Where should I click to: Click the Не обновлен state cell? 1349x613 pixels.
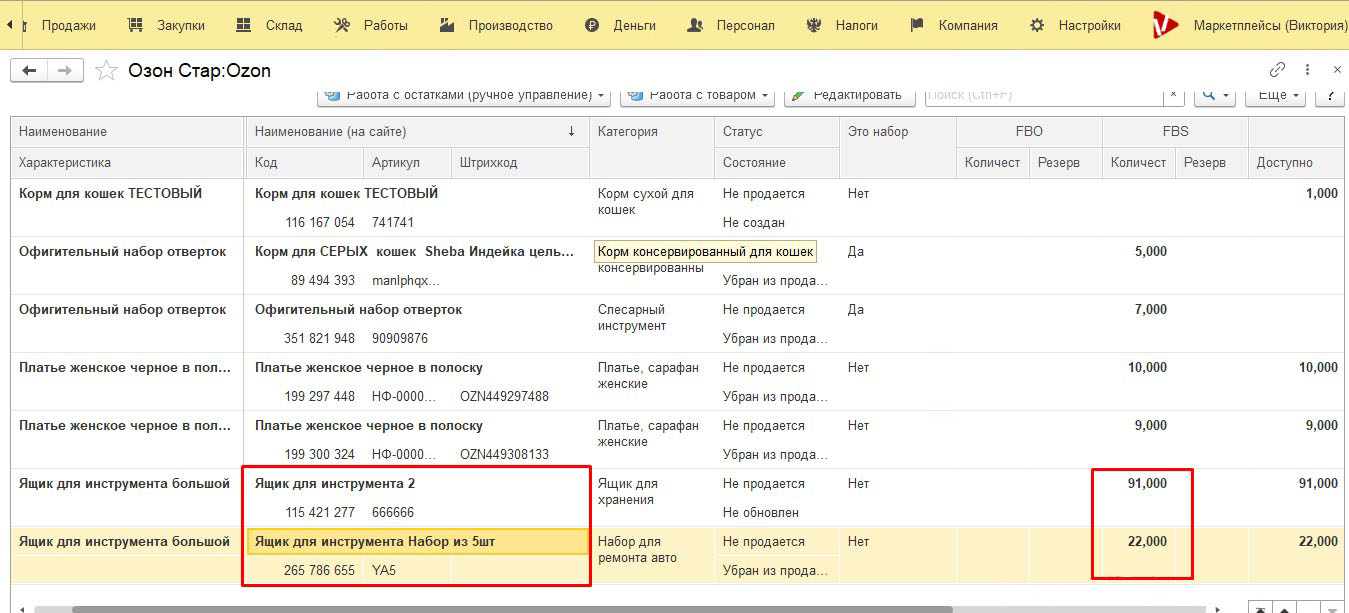[761, 512]
